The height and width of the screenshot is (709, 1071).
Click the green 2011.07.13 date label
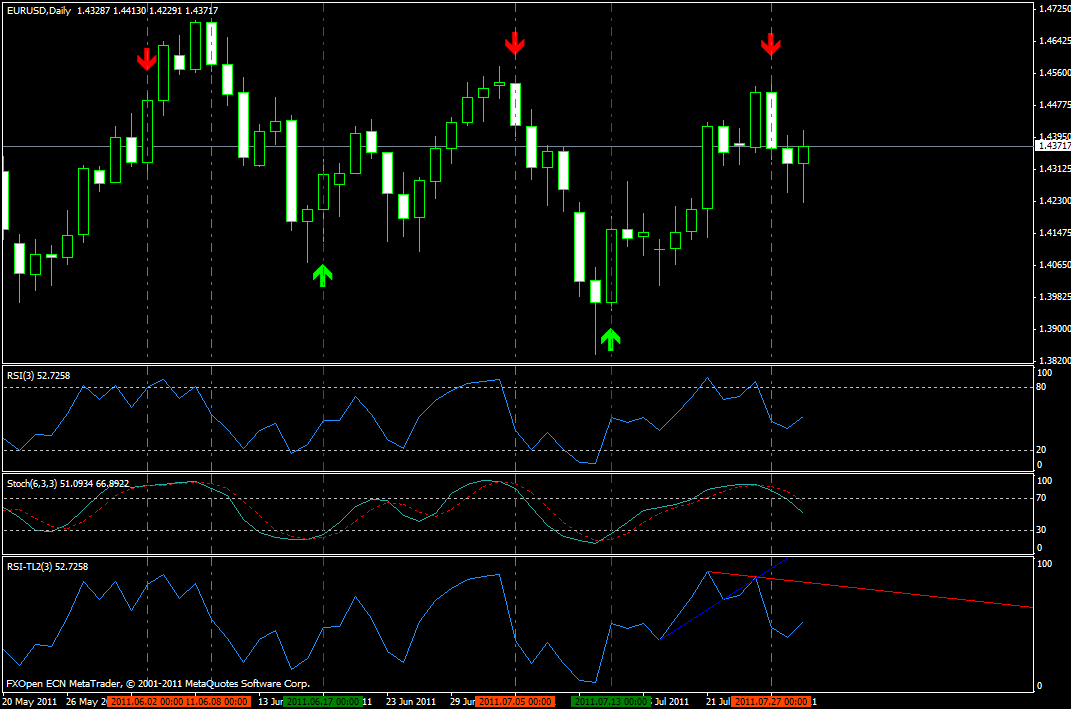point(614,702)
